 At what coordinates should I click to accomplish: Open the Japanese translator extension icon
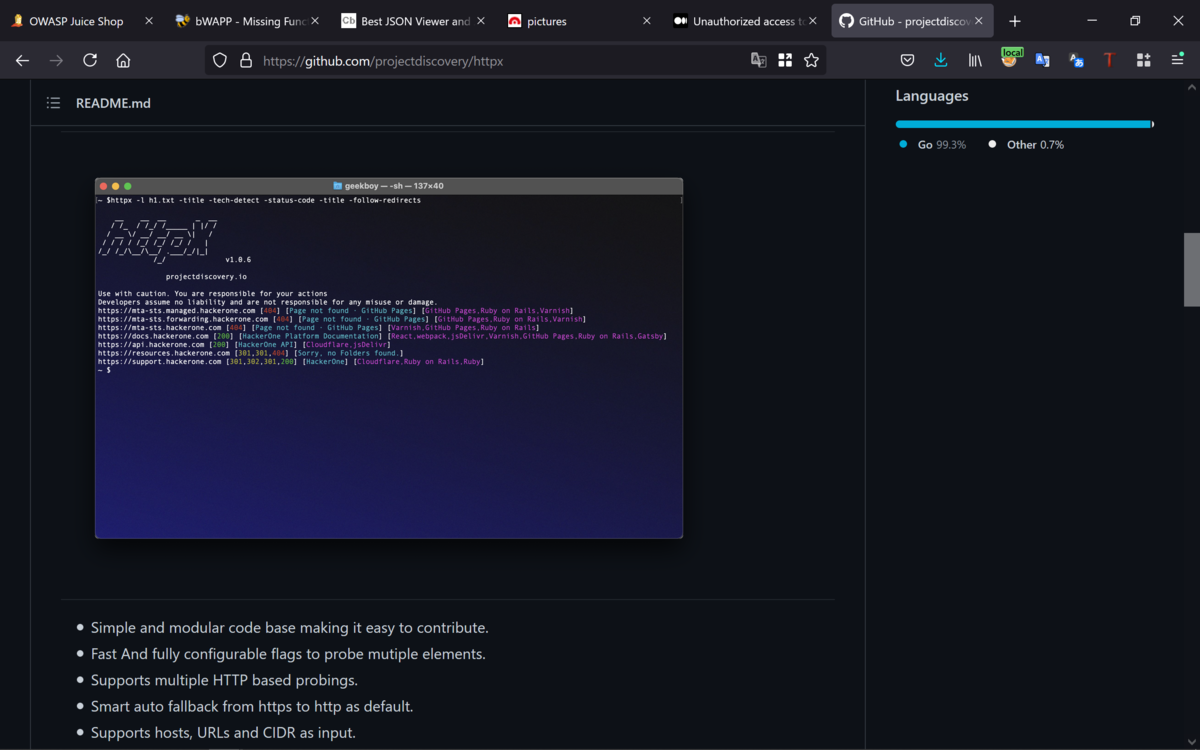pos(1076,61)
